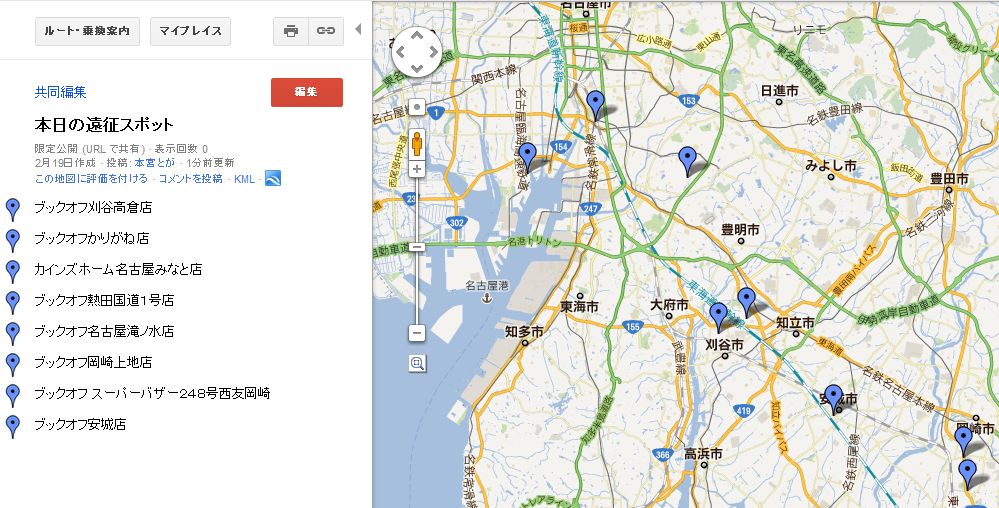Select ブックオフかりがね店 in list
This screenshot has height=508, width=999.
[92, 238]
